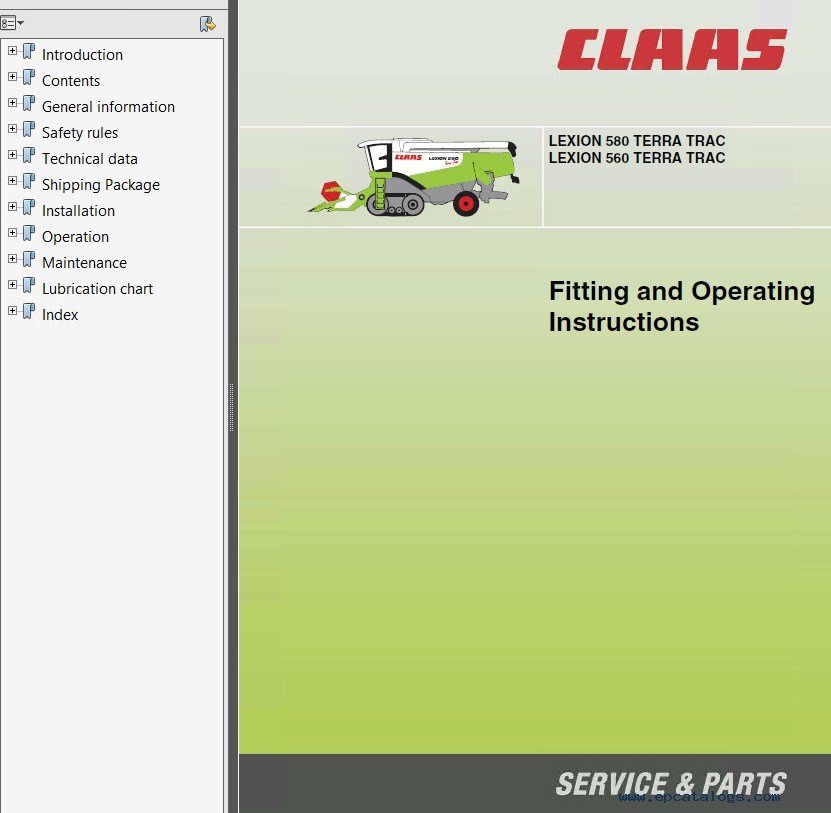Jump to the Index
The image size is (831, 813).
coord(60,314)
